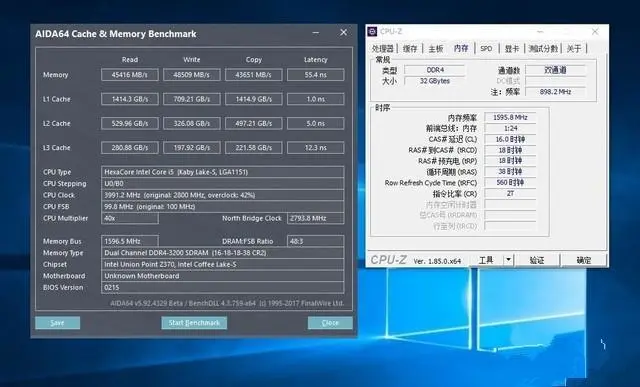Viewport: 640px width, 387px height.
Task: Click the L1 Cache Write value 709.21 GB/s
Action: [x=192, y=99]
